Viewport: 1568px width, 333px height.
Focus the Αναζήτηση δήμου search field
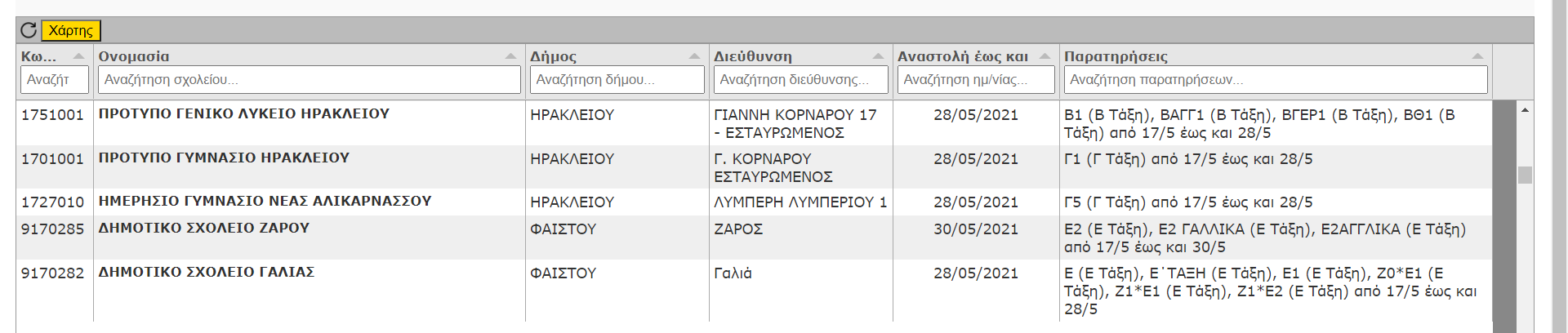tap(617, 80)
